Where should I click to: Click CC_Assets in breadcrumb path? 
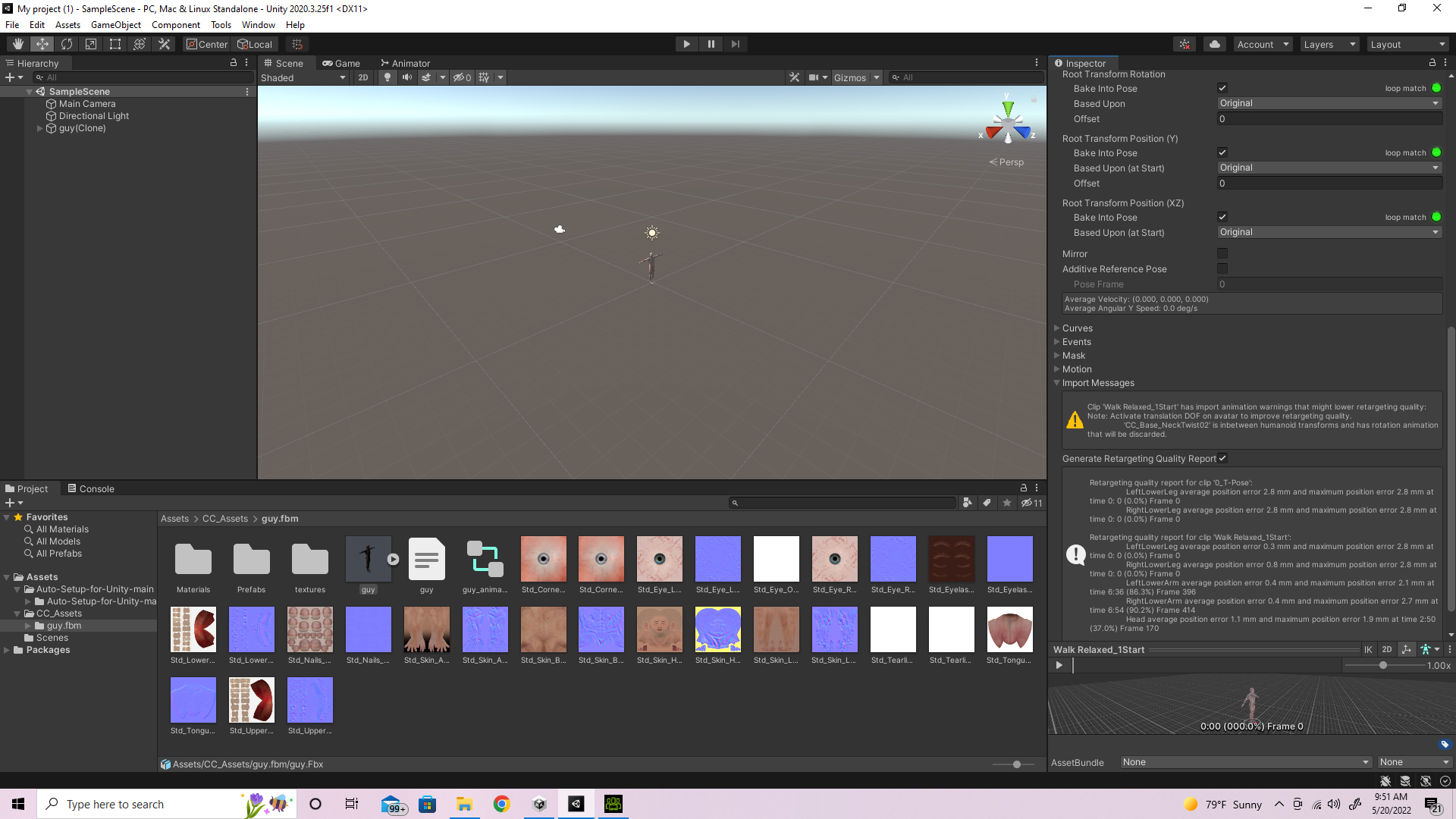point(224,519)
